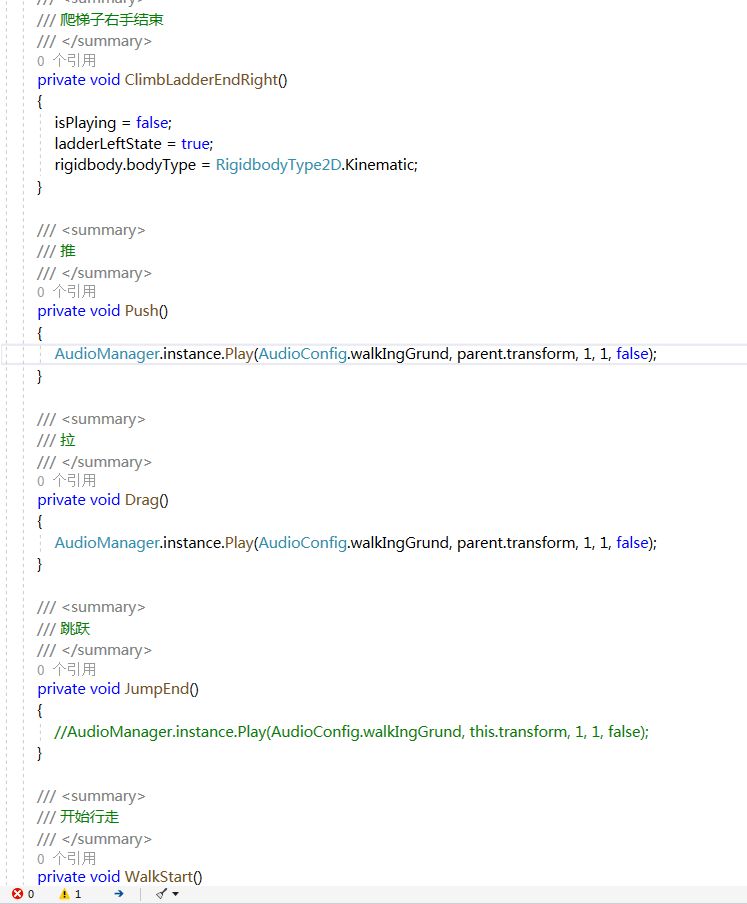
Task: Click the JumpEnd method name
Action: click(157, 689)
